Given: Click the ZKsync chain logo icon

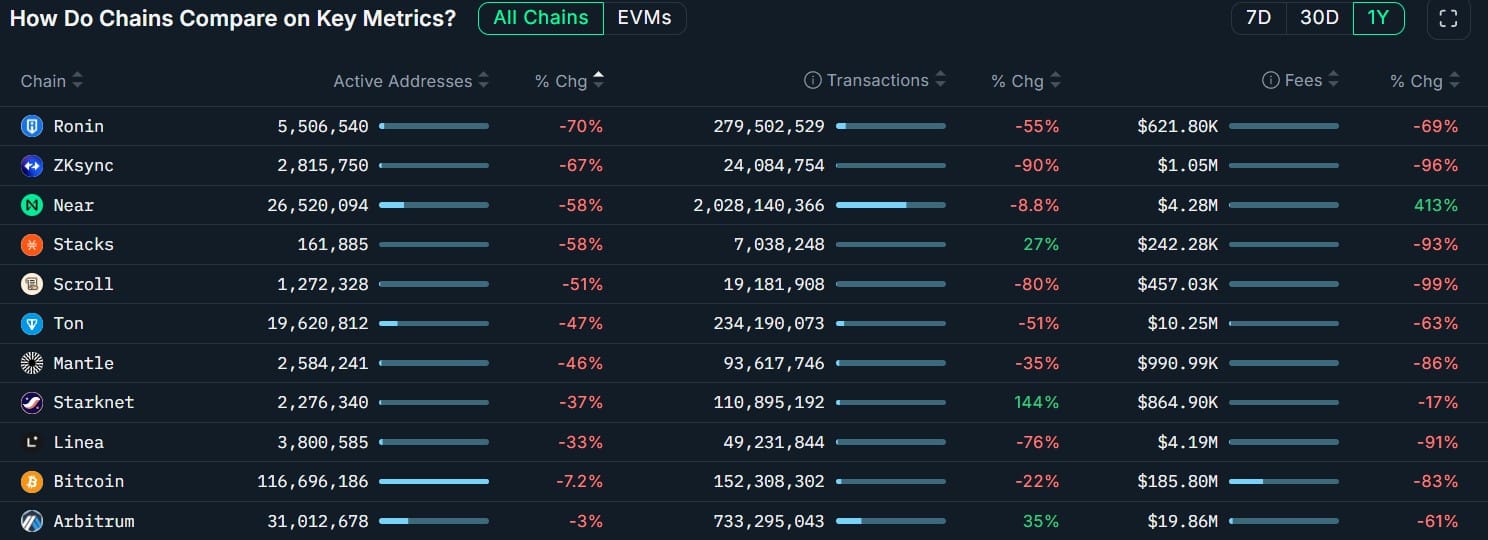Looking at the screenshot, I should click(x=32, y=166).
